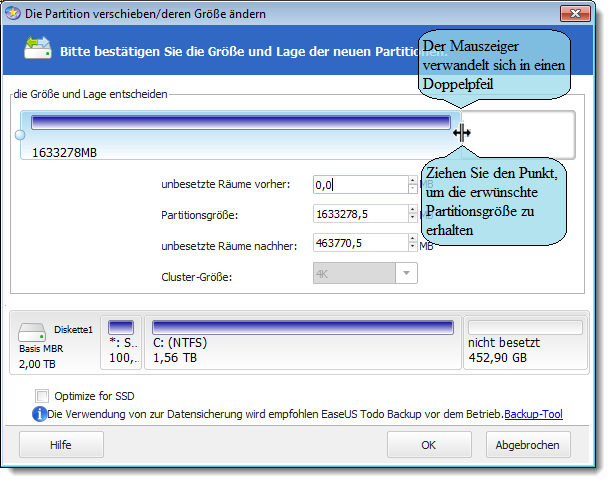Click the unbesetzte Räume nachher input field
Viewport: 611px width, 483px height.
tap(358, 242)
